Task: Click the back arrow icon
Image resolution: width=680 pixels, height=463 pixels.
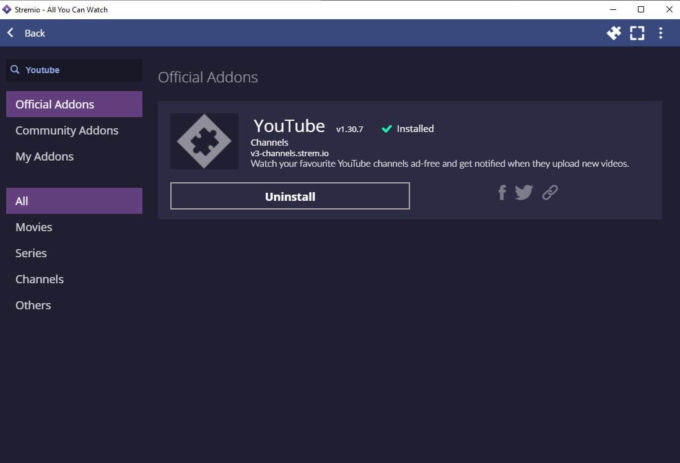Action: (x=11, y=33)
